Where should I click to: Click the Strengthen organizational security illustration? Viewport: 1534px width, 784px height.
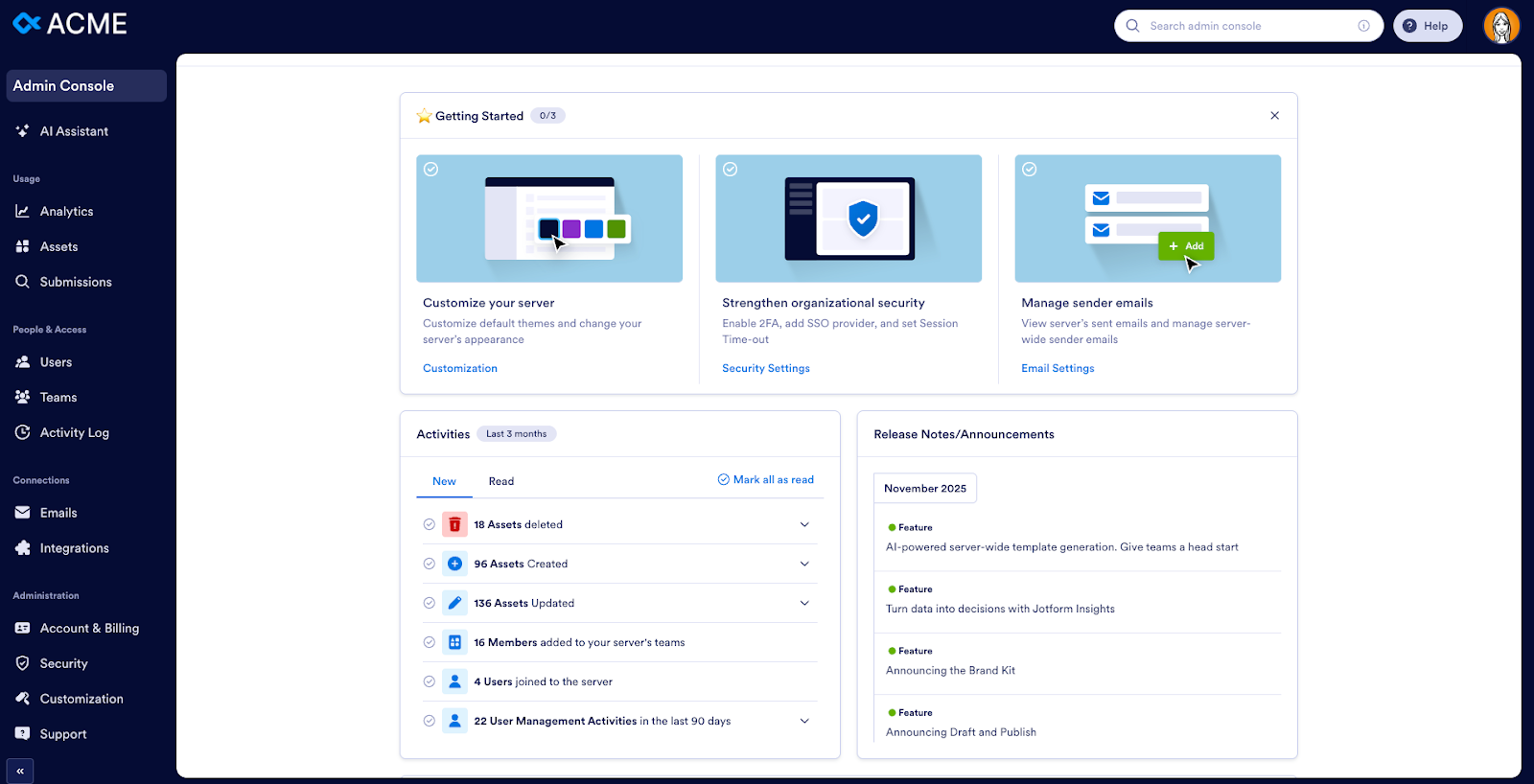[x=848, y=219]
